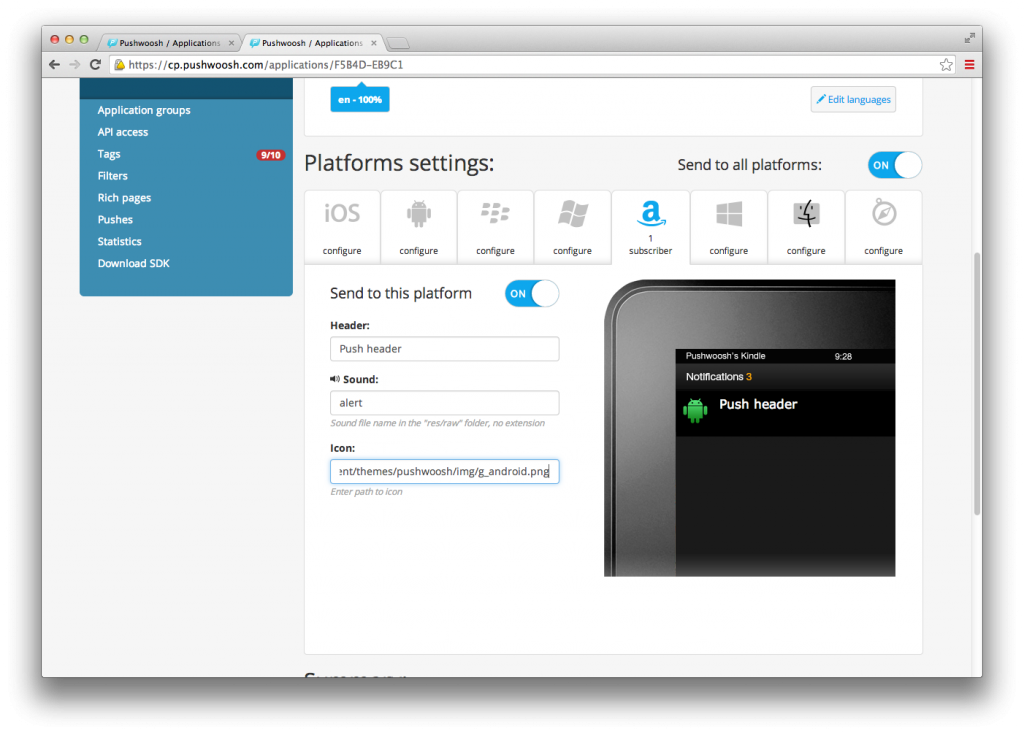The height and width of the screenshot is (735, 1024).
Task: Enter fullscreen with the expand arrows icon
Action: [969, 39]
